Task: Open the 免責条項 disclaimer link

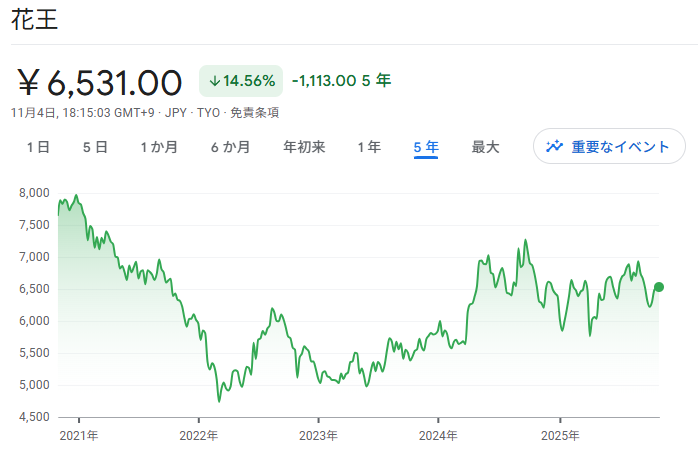Action: coord(254,113)
